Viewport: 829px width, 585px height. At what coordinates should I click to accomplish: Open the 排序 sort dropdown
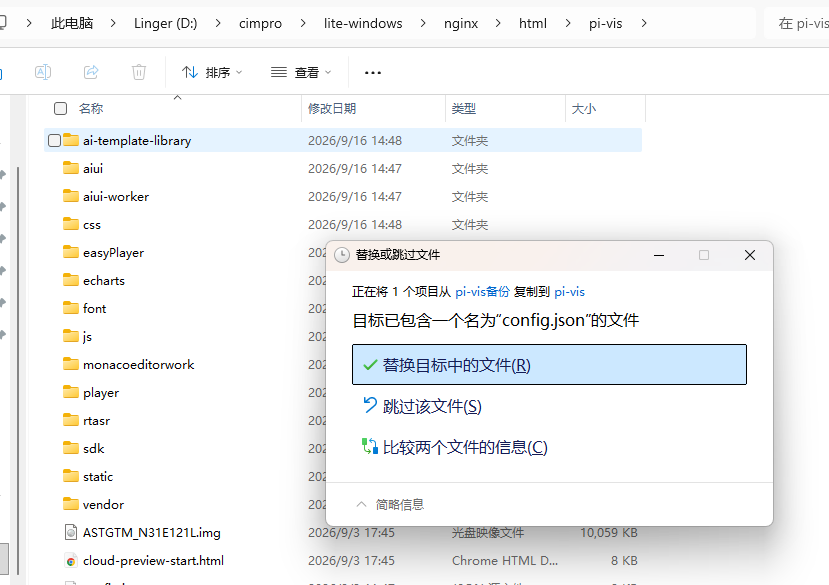coord(211,72)
